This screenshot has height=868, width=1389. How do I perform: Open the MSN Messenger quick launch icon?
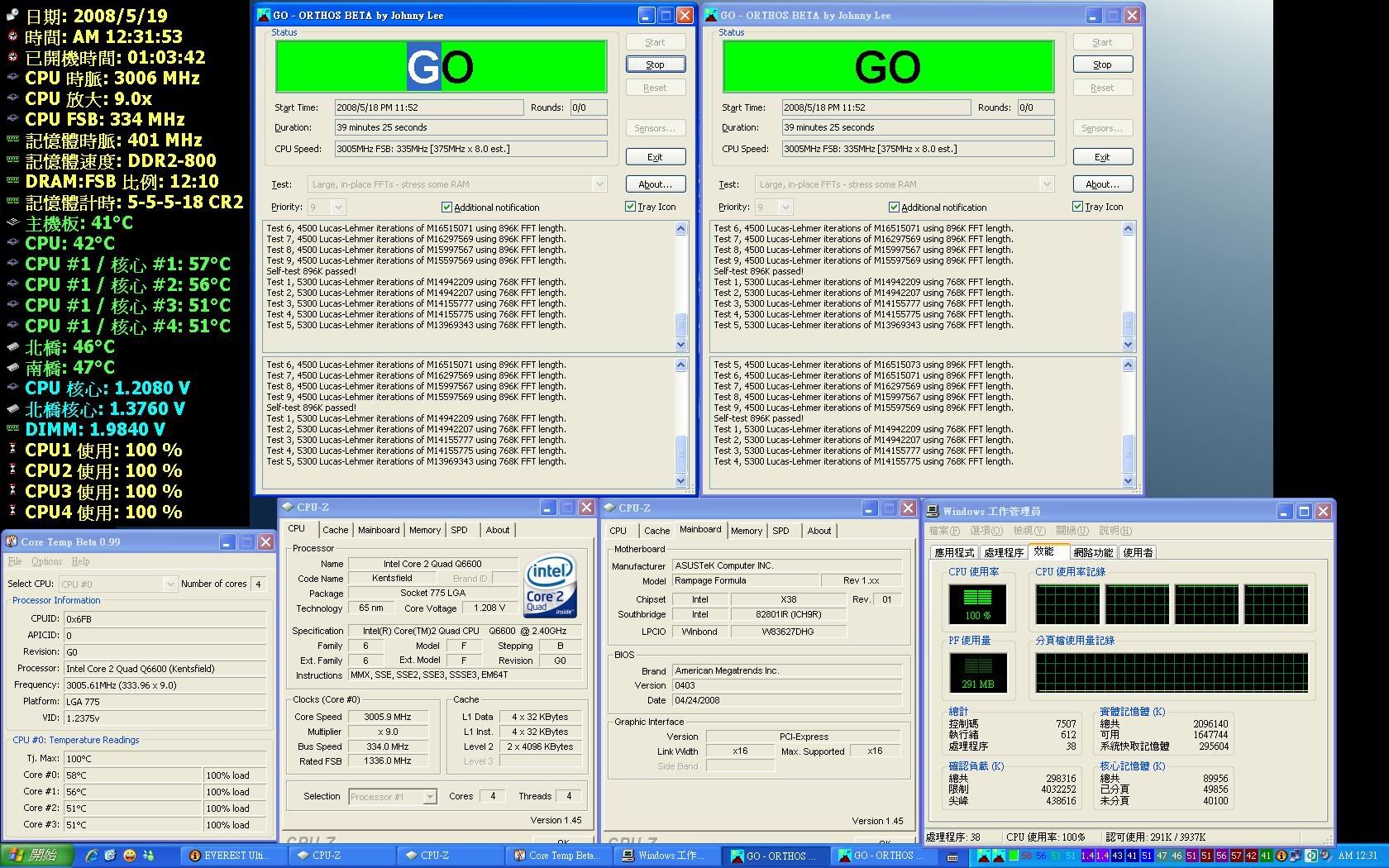[x=148, y=856]
